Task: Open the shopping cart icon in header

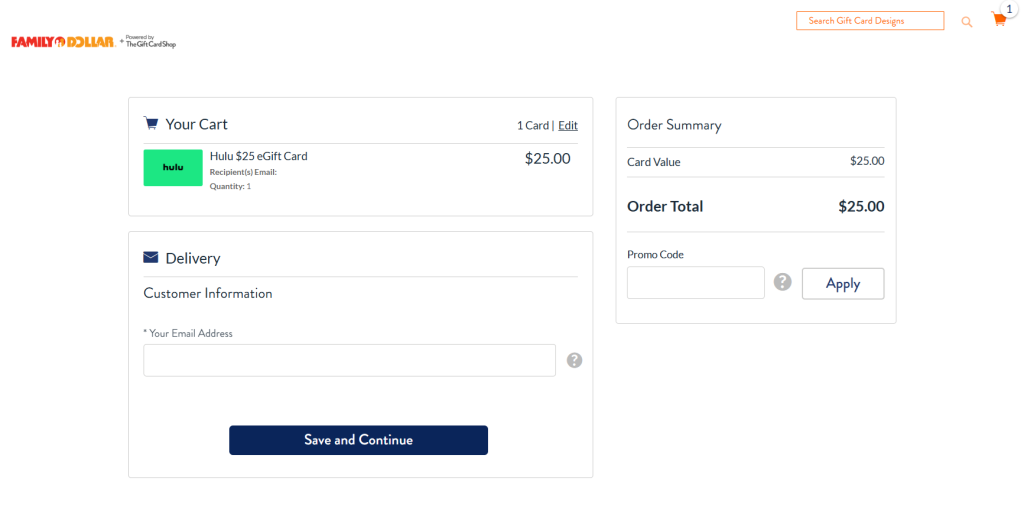Action: [997, 20]
